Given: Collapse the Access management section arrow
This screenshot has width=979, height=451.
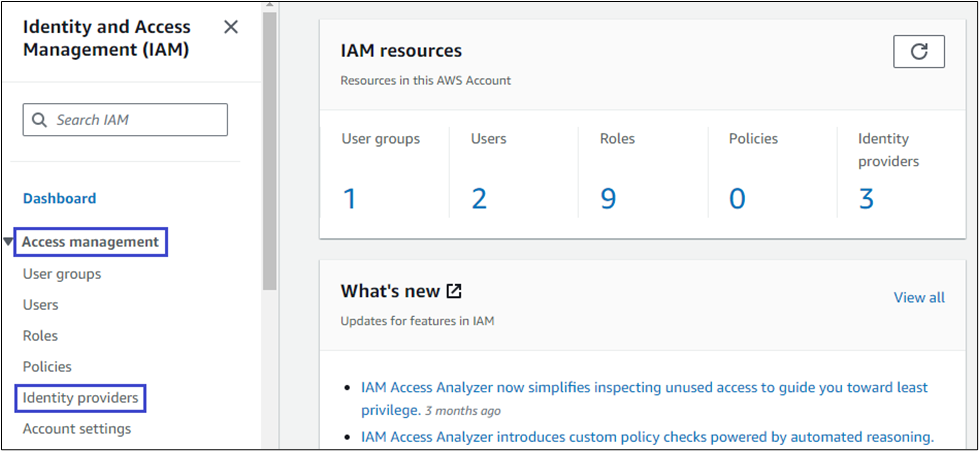Looking at the screenshot, I should click(x=9, y=242).
